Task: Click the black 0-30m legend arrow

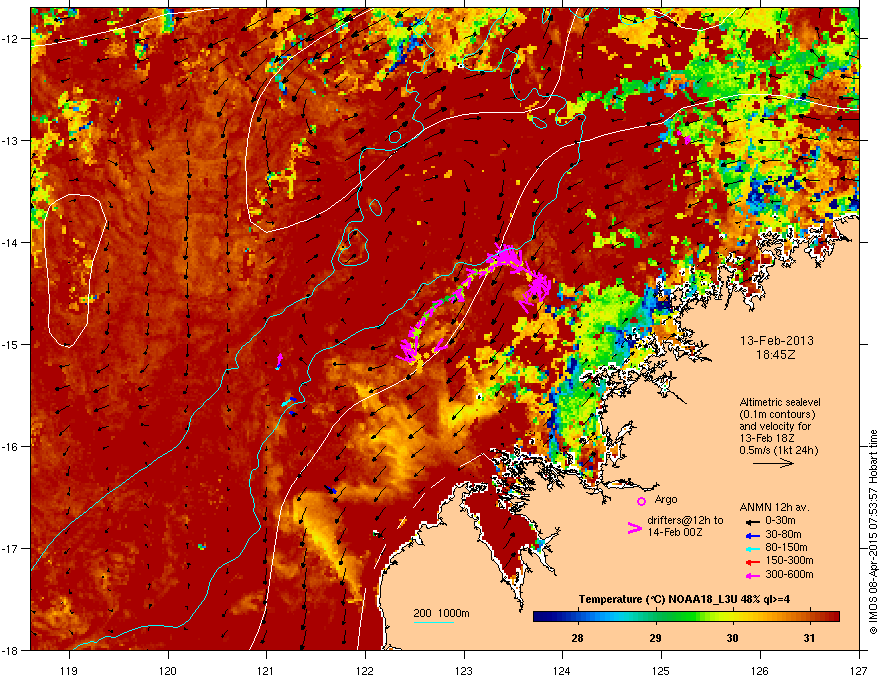Action: [753, 521]
